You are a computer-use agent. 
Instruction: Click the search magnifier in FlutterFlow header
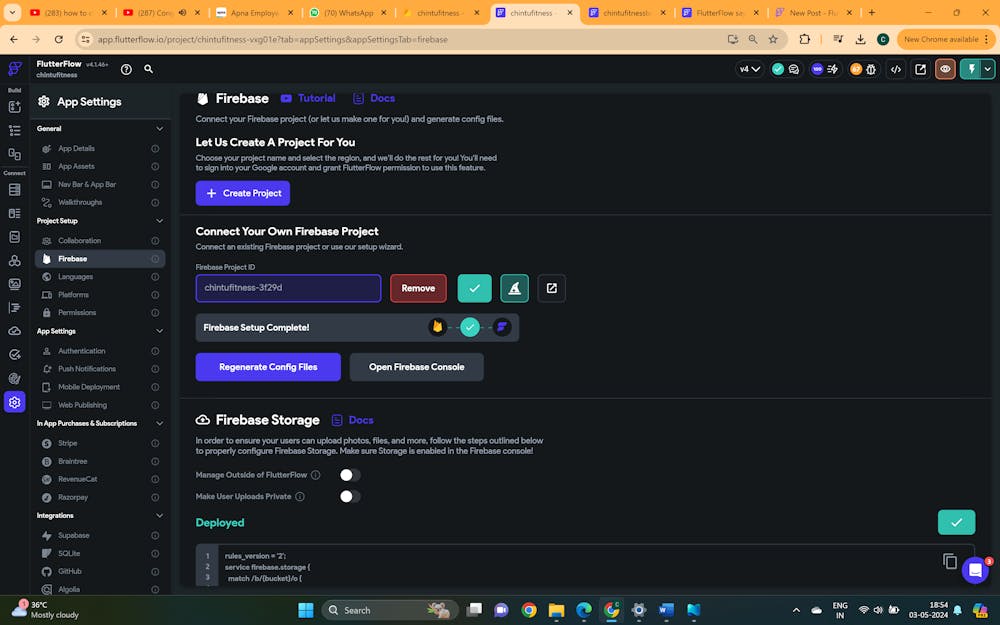(x=149, y=69)
